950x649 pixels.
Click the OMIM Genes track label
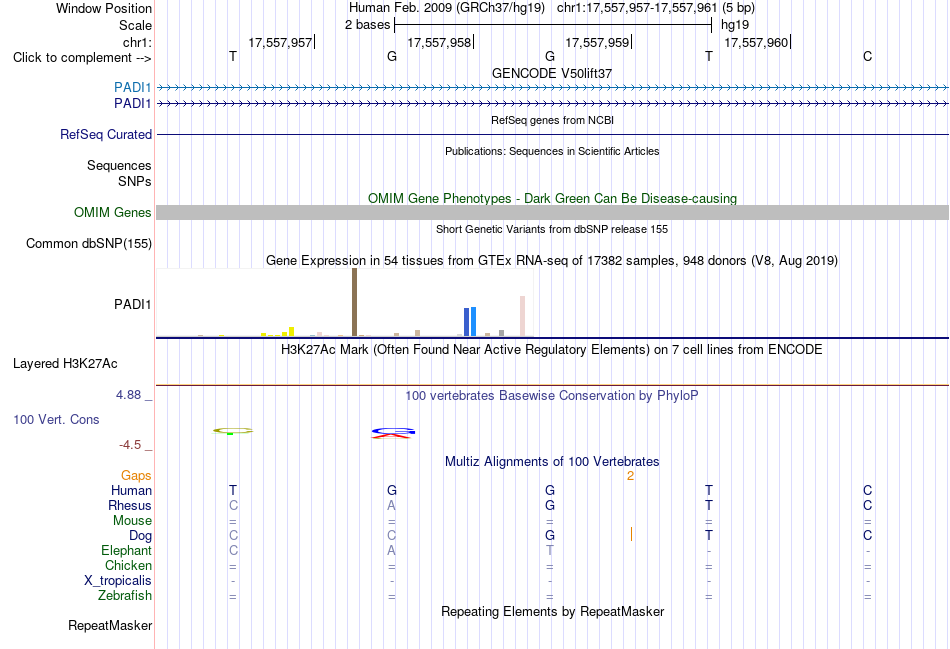click(112, 213)
